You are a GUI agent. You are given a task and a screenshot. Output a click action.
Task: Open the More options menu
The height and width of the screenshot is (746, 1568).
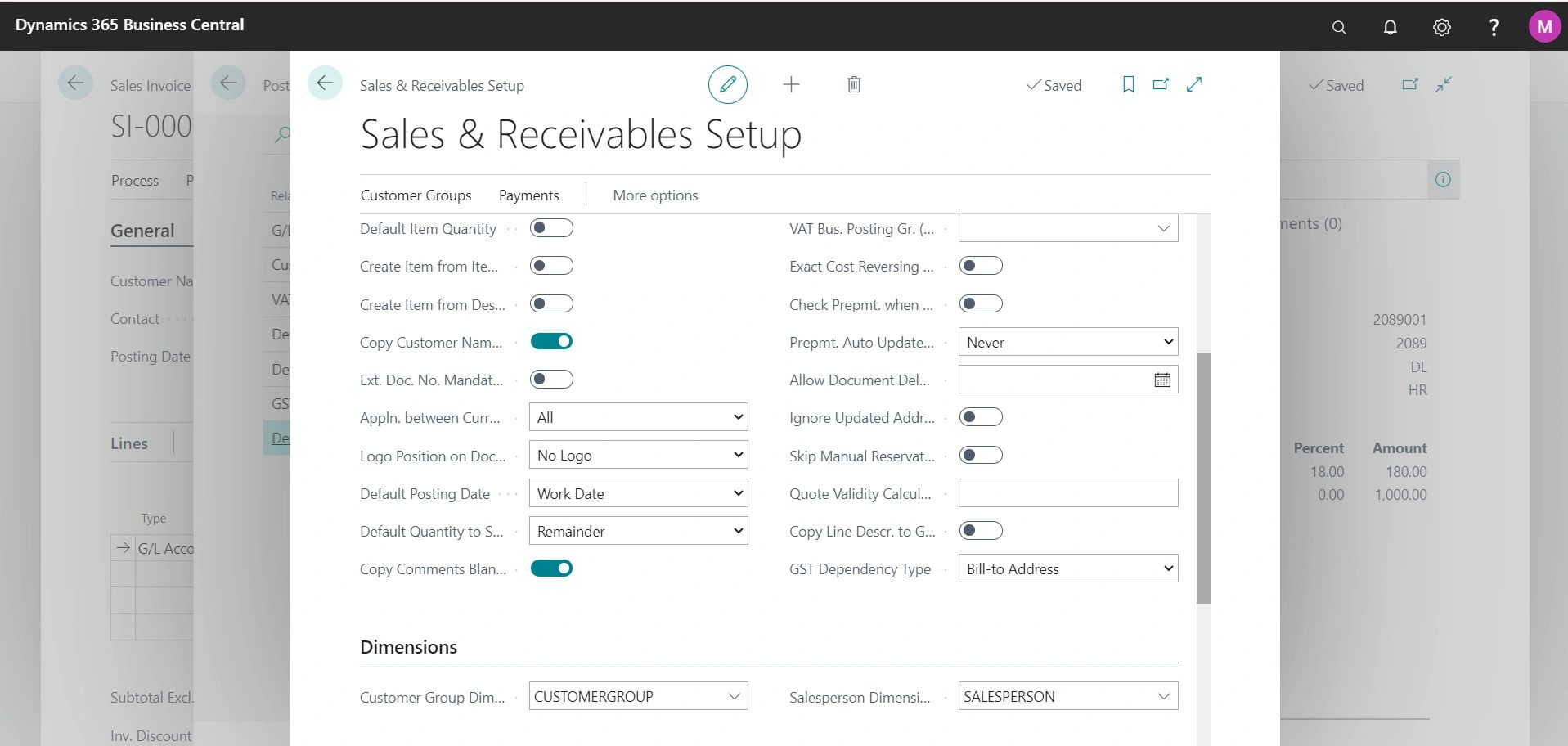[x=654, y=195]
